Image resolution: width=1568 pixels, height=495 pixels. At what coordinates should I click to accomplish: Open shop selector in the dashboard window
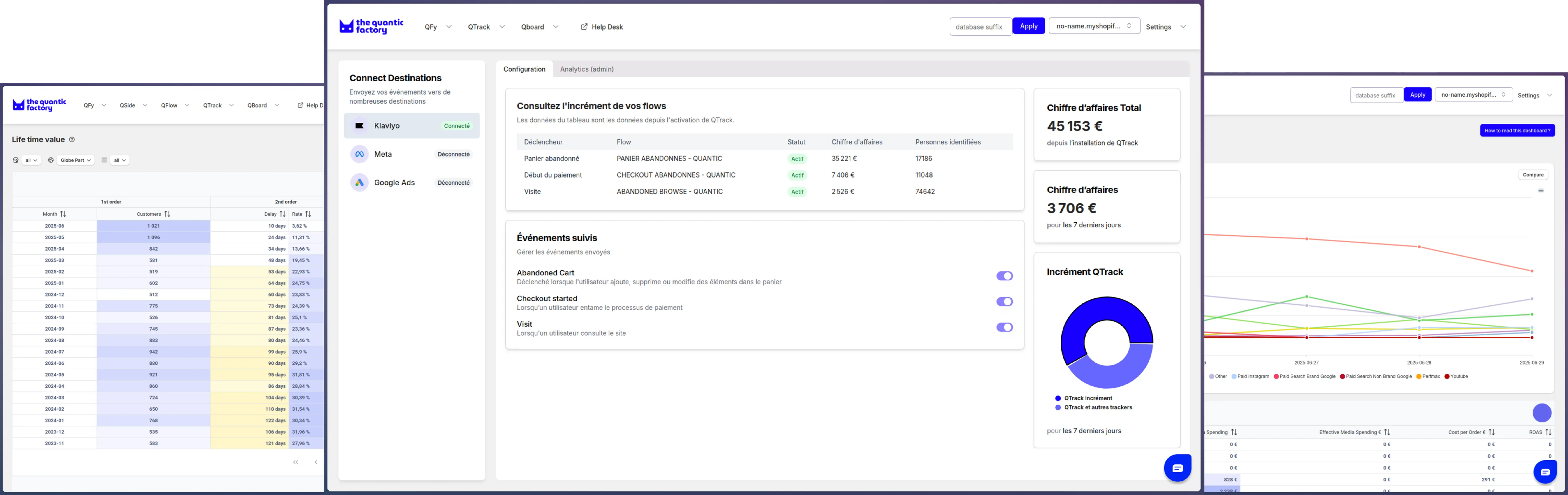(x=1473, y=95)
